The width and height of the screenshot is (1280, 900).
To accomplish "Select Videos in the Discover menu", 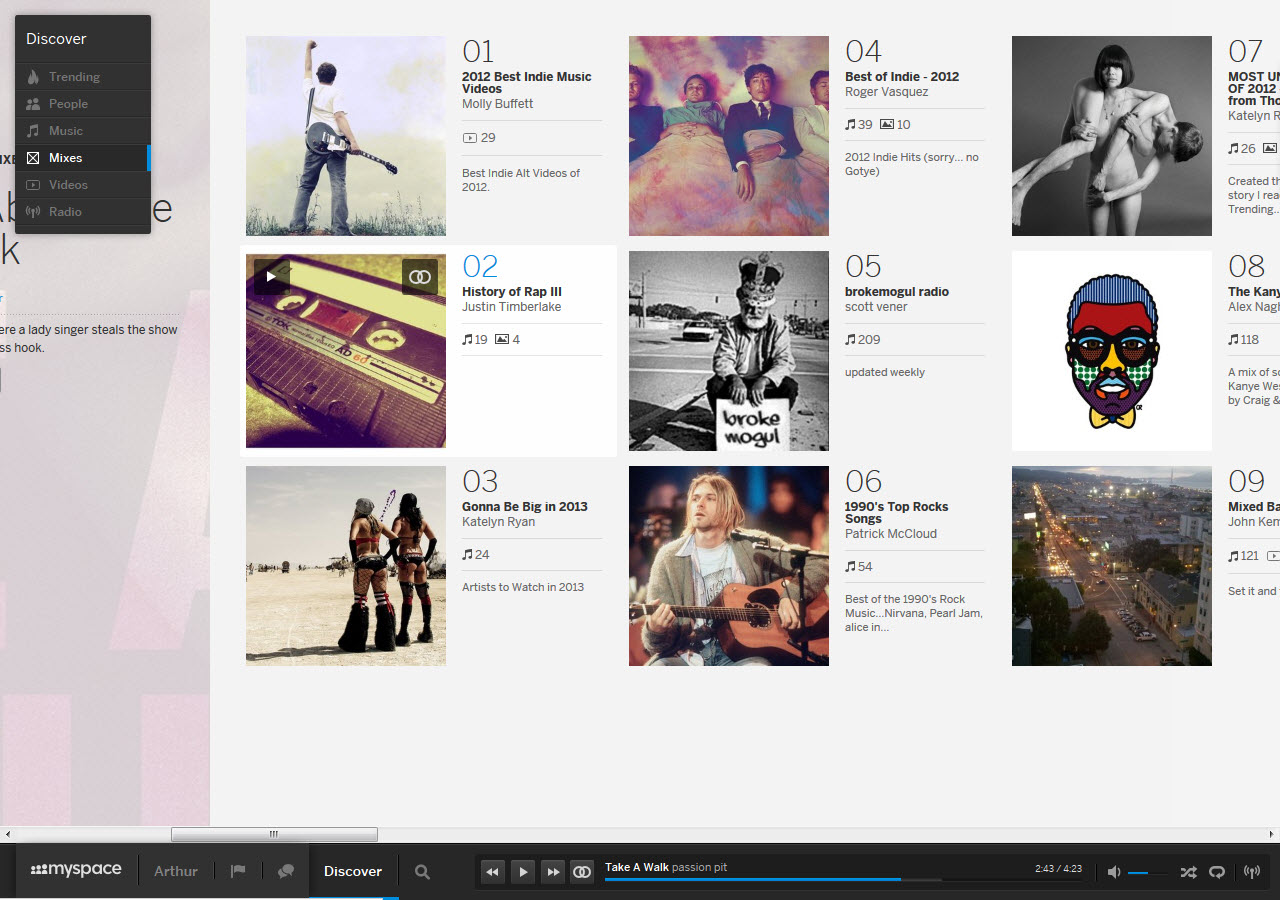I will [x=68, y=185].
